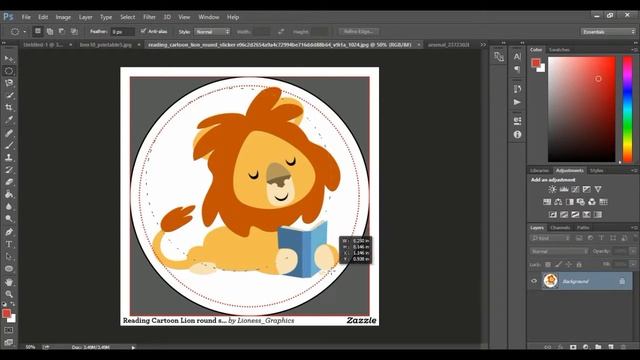Open the Actions panel play icon
Image resolution: width=640 pixels, height=360 pixels.
[x=517, y=102]
